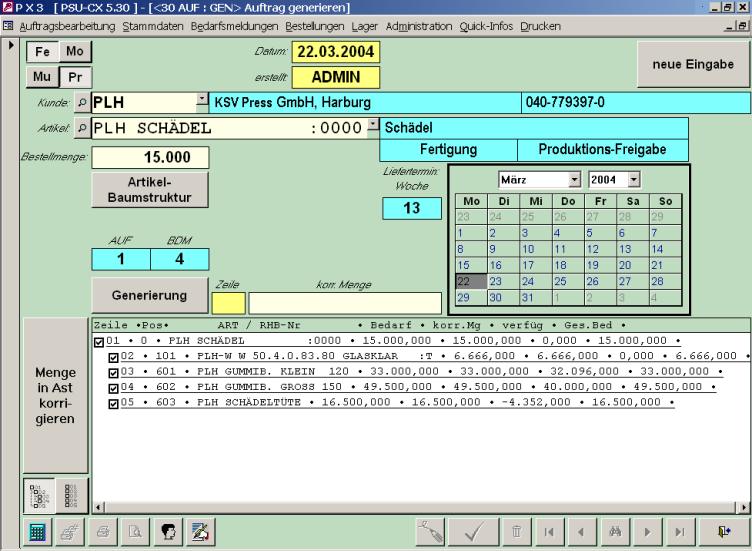Open the Stammdaten menu
Viewport: 752px width, 551px height.
click(x=153, y=24)
